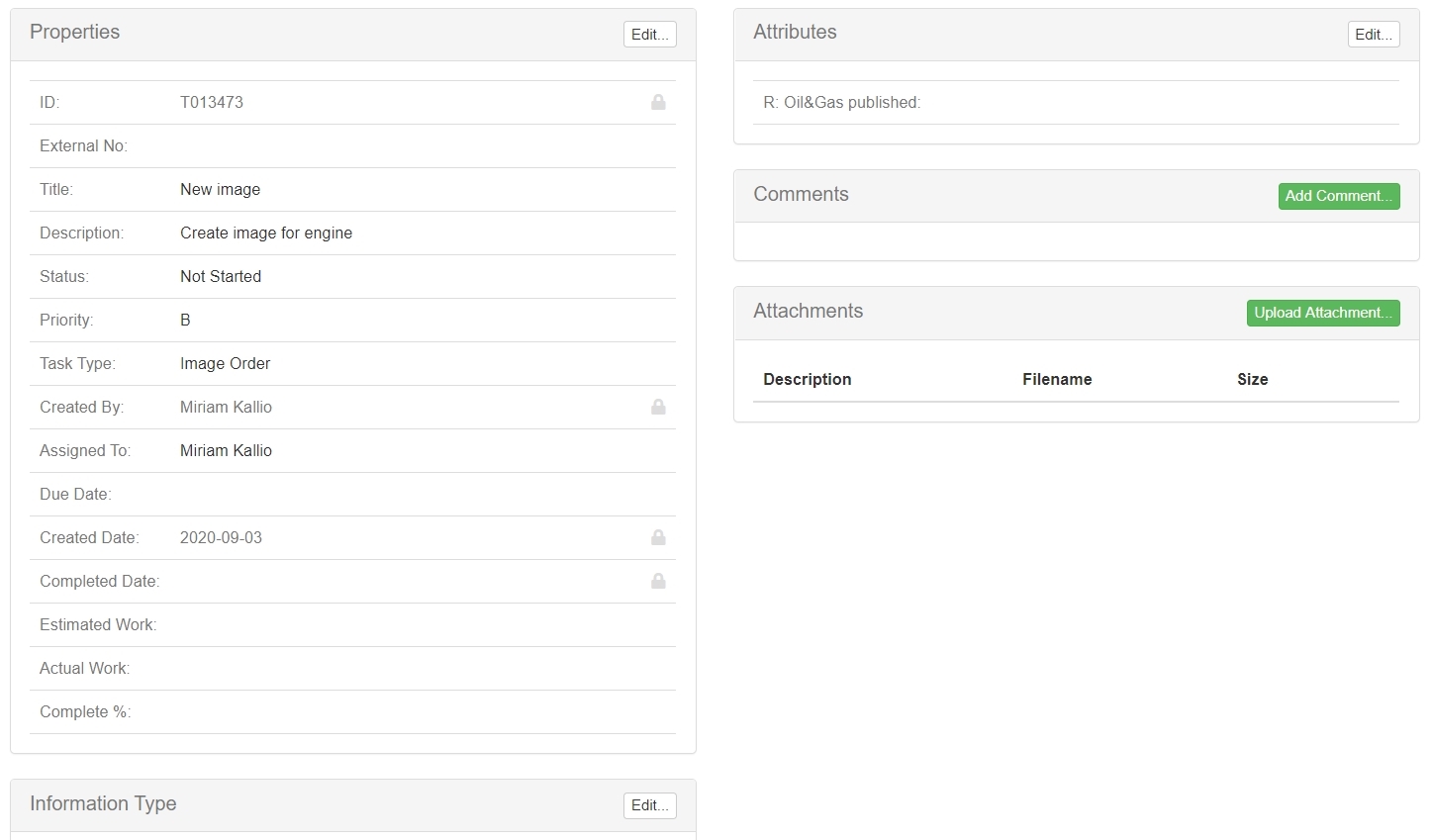The image size is (1431, 840).
Task: Click the task ID T013473
Action: (x=211, y=102)
